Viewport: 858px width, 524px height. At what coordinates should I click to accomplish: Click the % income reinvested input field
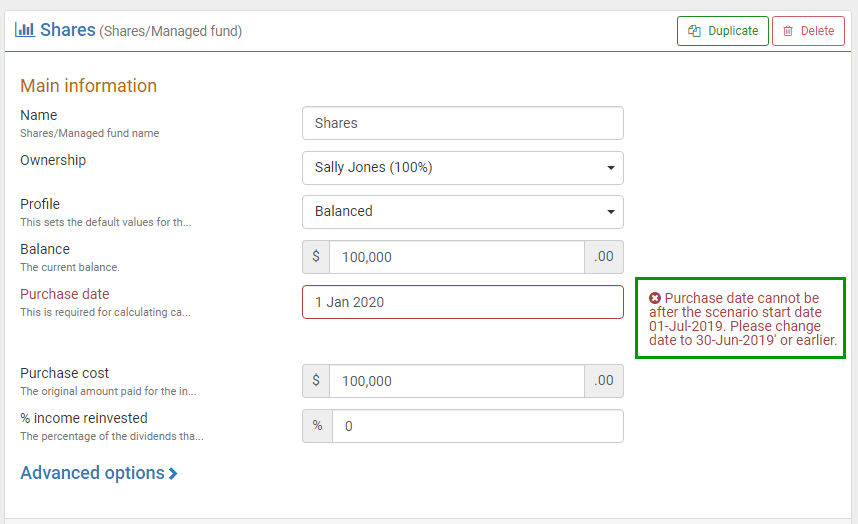click(x=477, y=426)
